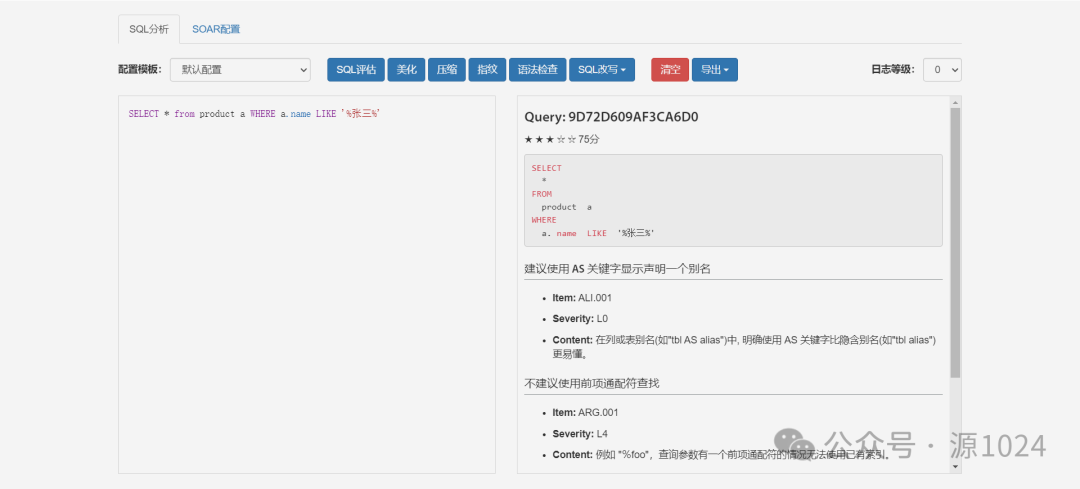Click the ALI.001 Content description text
Image resolution: width=1080 pixels, height=489 pixels.
[x=744, y=347]
